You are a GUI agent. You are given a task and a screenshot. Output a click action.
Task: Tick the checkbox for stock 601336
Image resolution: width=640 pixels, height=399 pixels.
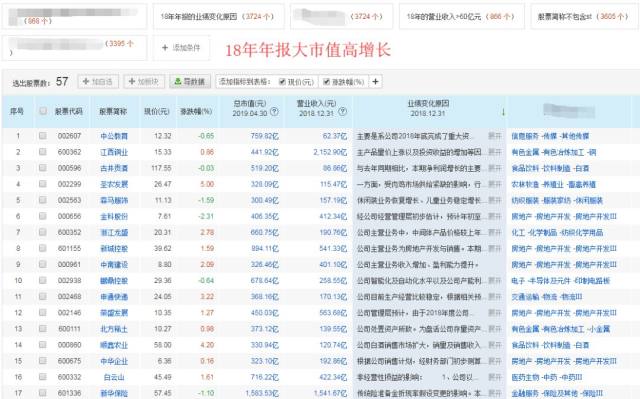42,393
